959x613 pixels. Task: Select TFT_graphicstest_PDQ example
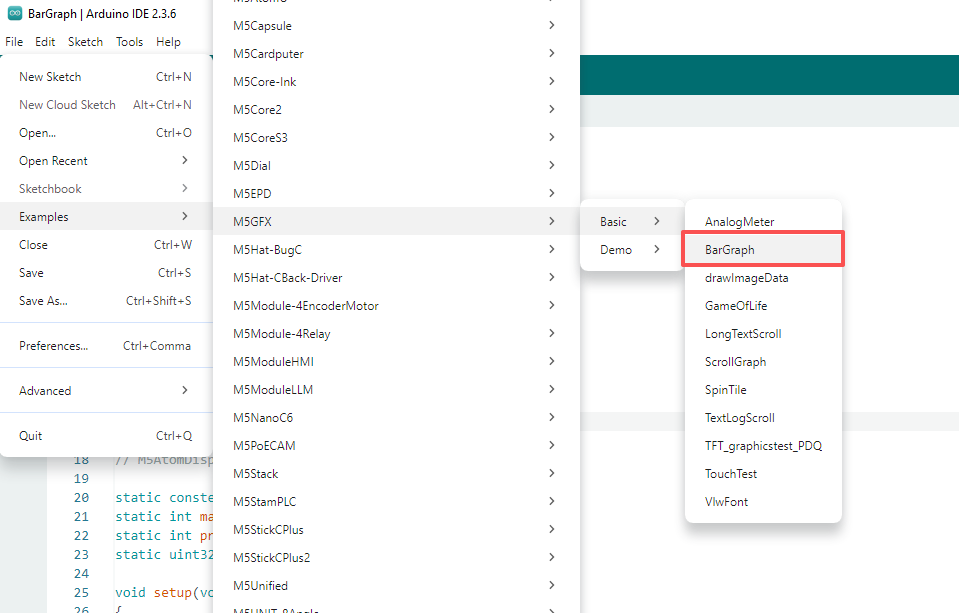pyautogui.click(x=762, y=446)
